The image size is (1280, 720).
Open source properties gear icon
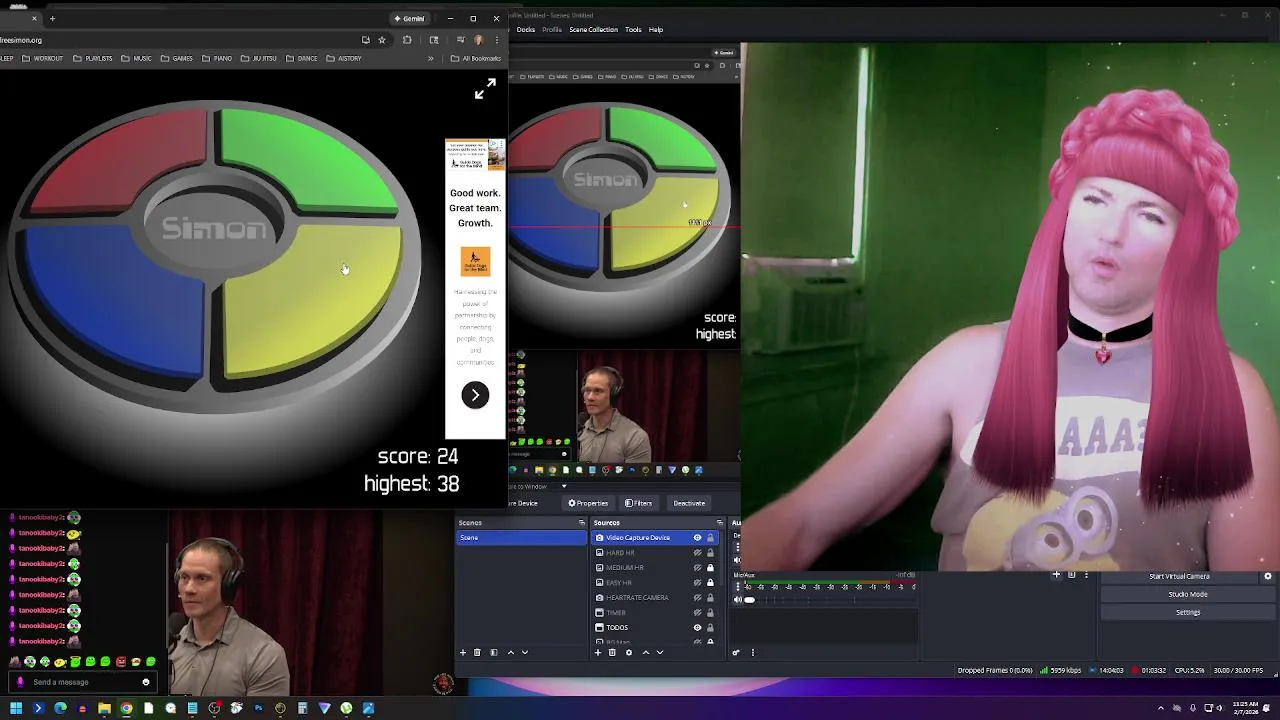(628, 652)
